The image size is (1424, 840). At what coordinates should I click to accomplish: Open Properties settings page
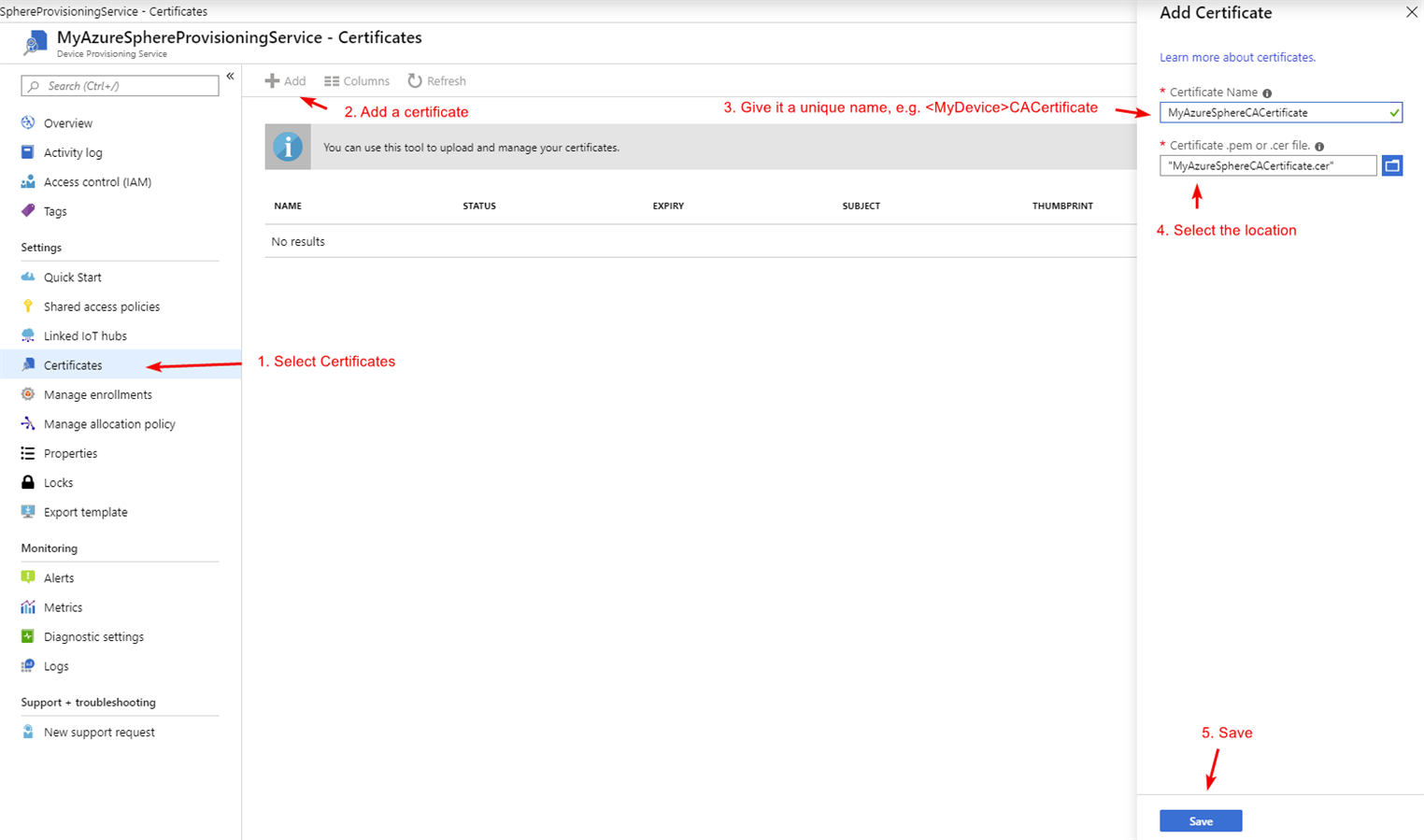coord(70,454)
